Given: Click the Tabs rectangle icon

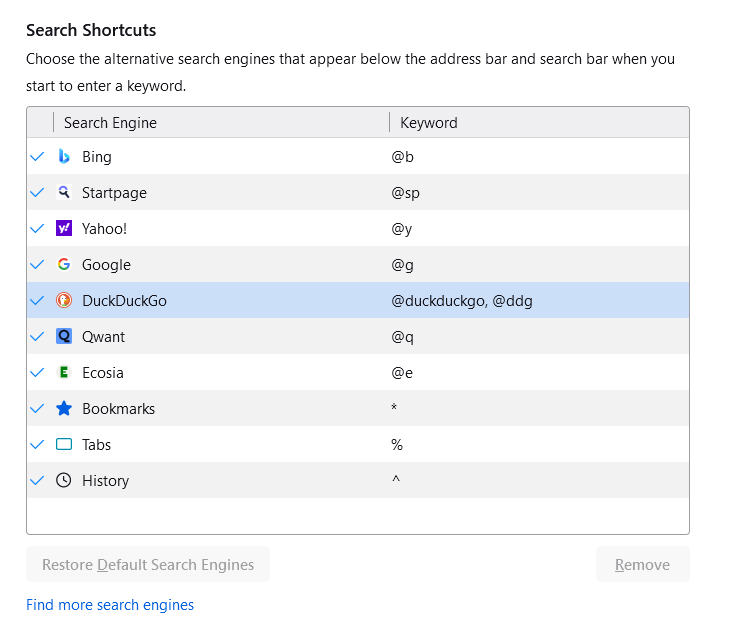Looking at the screenshot, I should pos(64,445).
